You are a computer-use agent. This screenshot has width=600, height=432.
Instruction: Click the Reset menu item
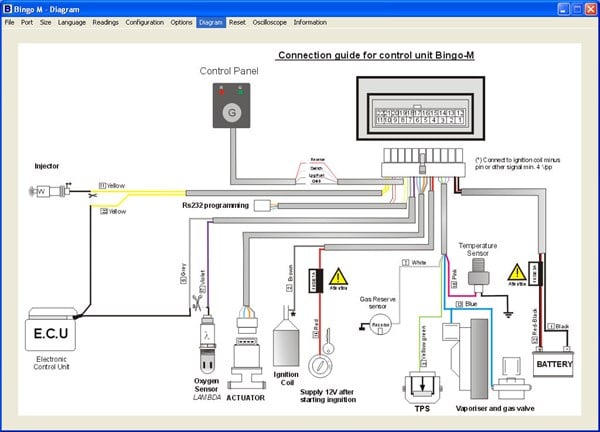[x=237, y=21]
